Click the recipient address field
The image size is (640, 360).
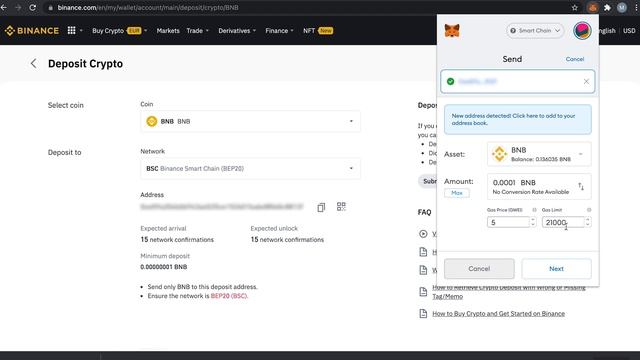(x=518, y=82)
